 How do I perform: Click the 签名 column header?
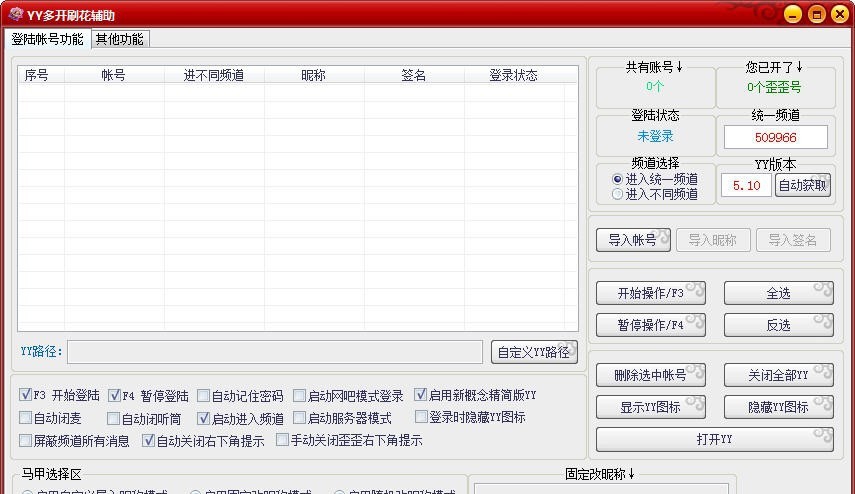click(414, 75)
